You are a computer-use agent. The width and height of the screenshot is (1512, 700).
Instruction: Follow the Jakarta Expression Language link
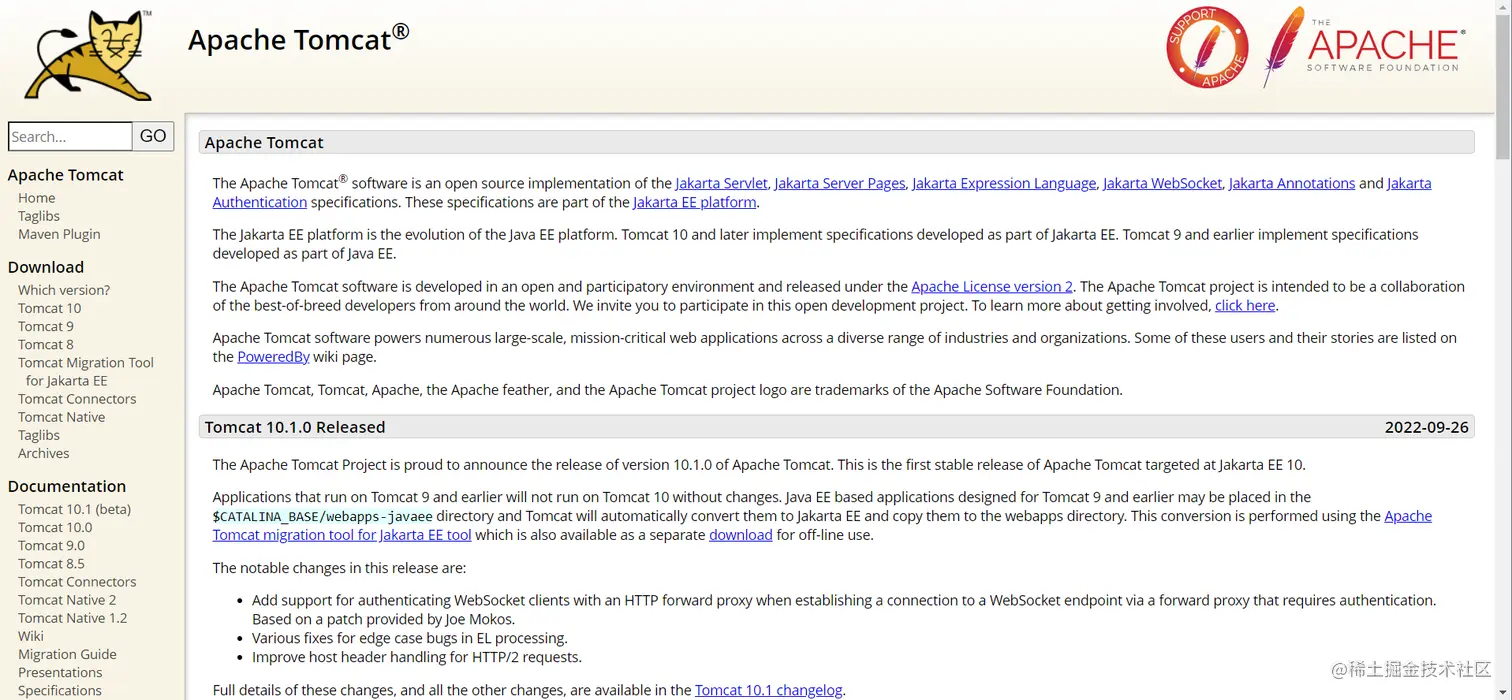[1004, 183]
